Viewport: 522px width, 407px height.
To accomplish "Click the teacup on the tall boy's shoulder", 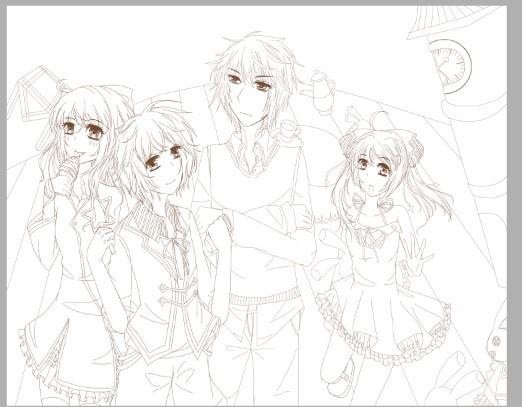I will click(x=287, y=129).
